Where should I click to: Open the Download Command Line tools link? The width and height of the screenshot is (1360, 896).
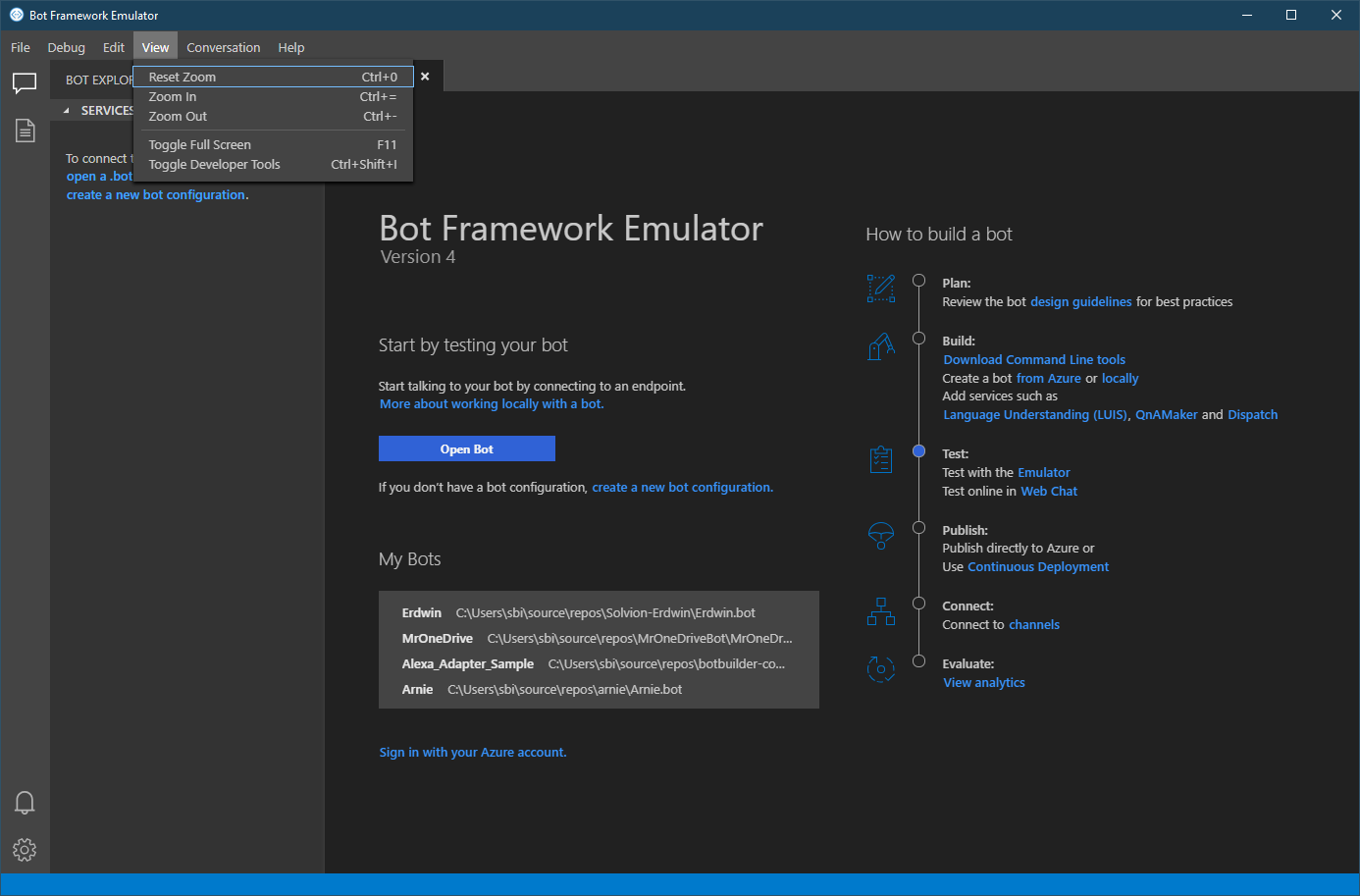click(x=1033, y=359)
